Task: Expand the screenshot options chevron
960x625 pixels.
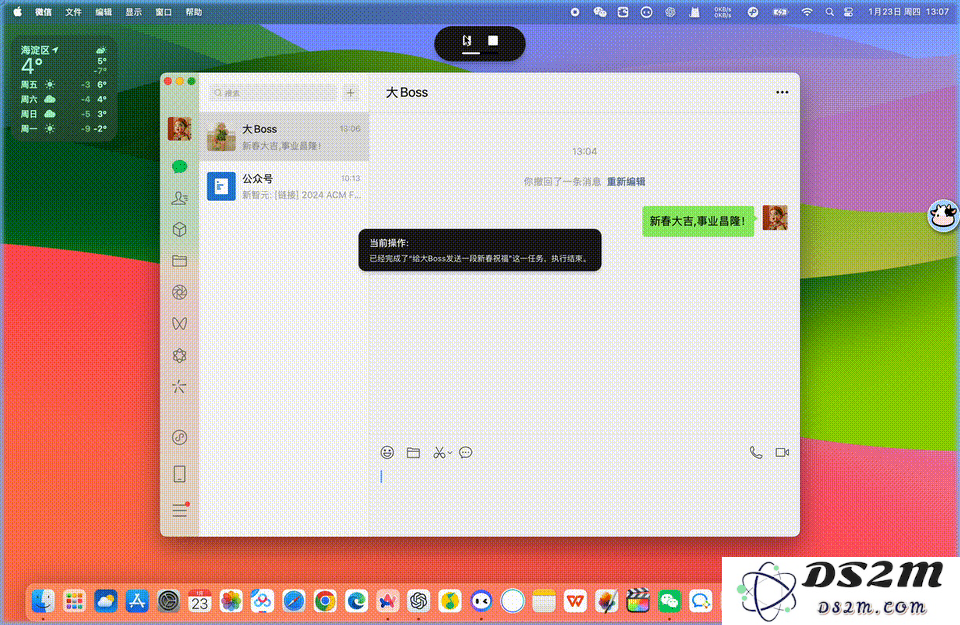Action: 450,453
